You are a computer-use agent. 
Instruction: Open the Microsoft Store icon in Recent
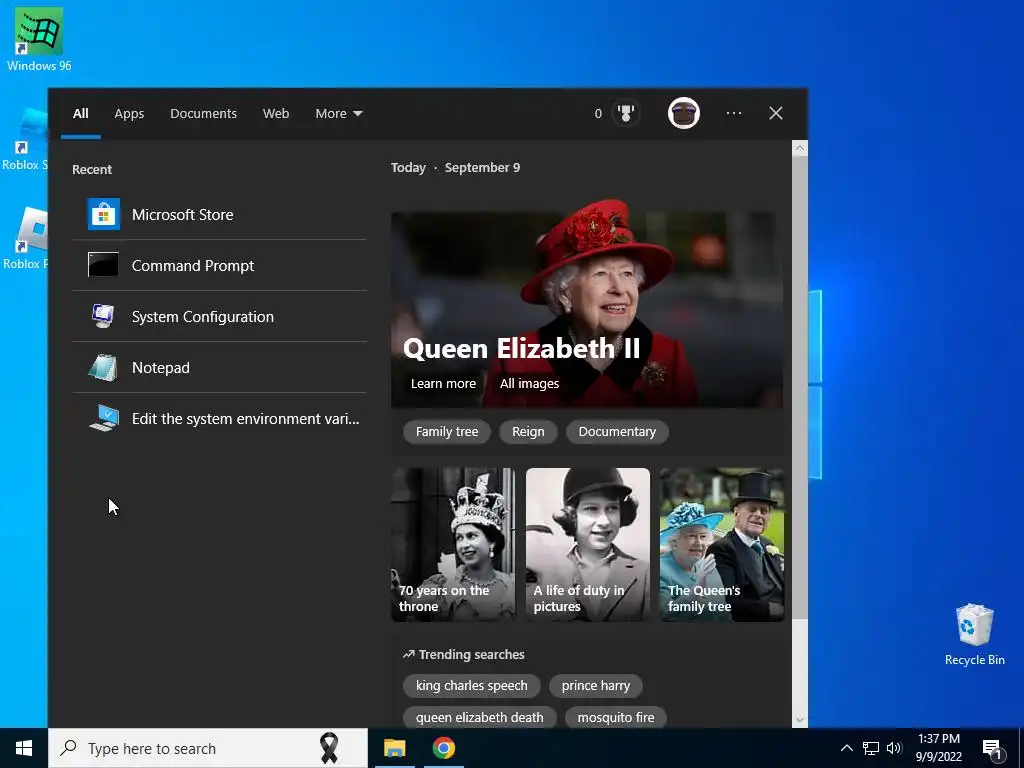tap(104, 214)
